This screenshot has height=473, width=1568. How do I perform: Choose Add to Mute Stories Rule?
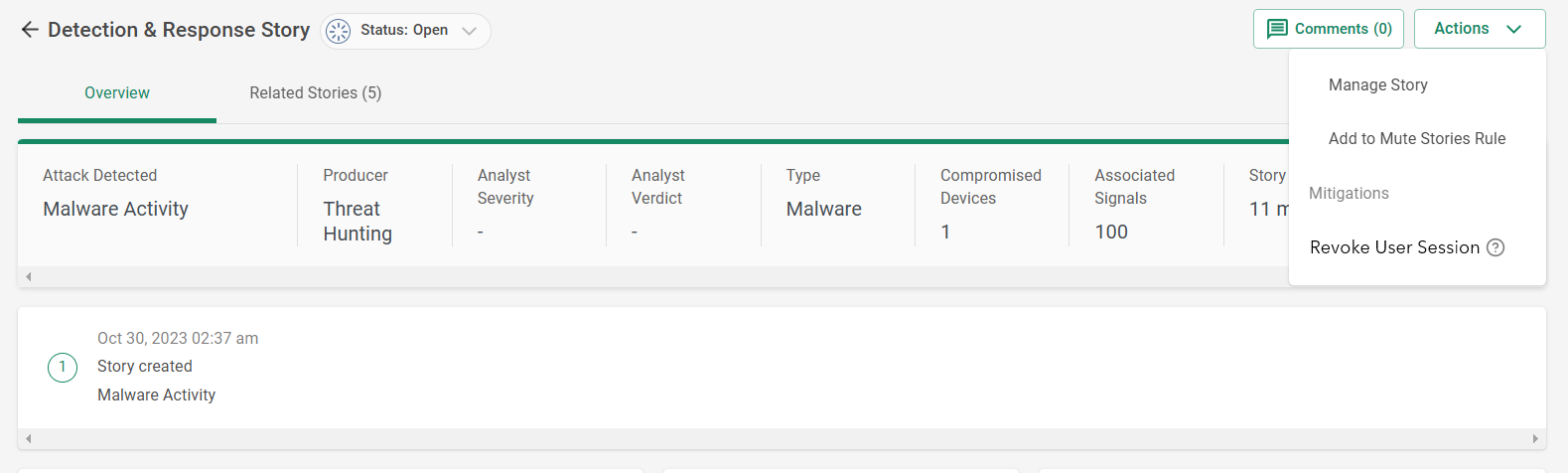click(x=1417, y=139)
